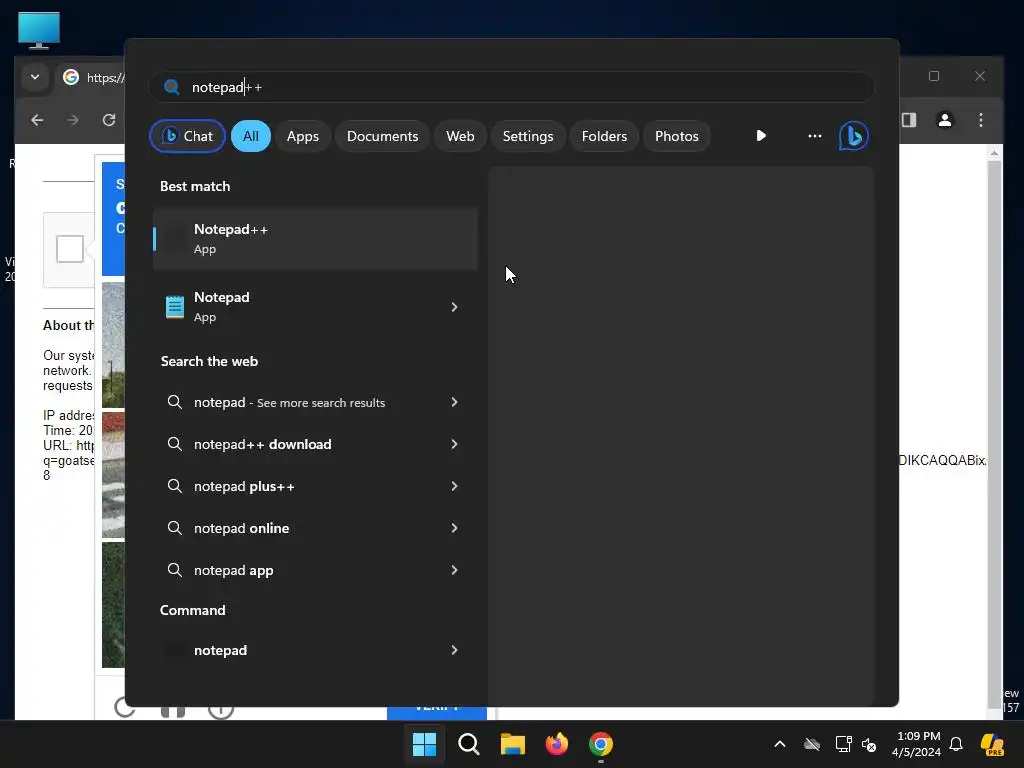Switch to the Folders filter tab
Viewport: 1024px width, 768px height.
(604, 136)
